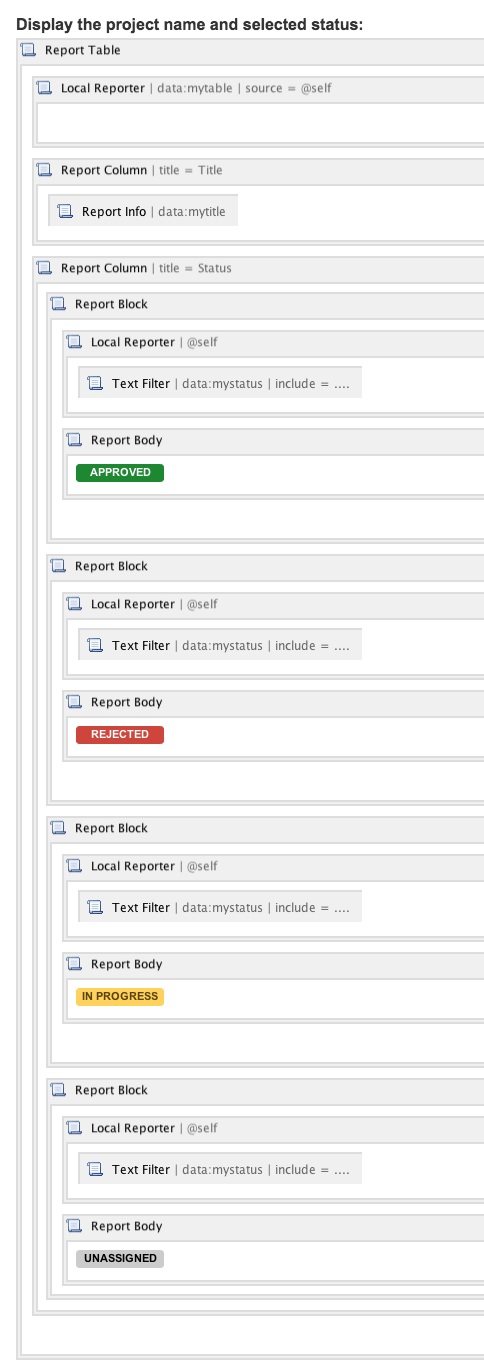484x1370 pixels.
Task: Select the Report Block icon above IN PROGRESS
Action: coord(59,828)
